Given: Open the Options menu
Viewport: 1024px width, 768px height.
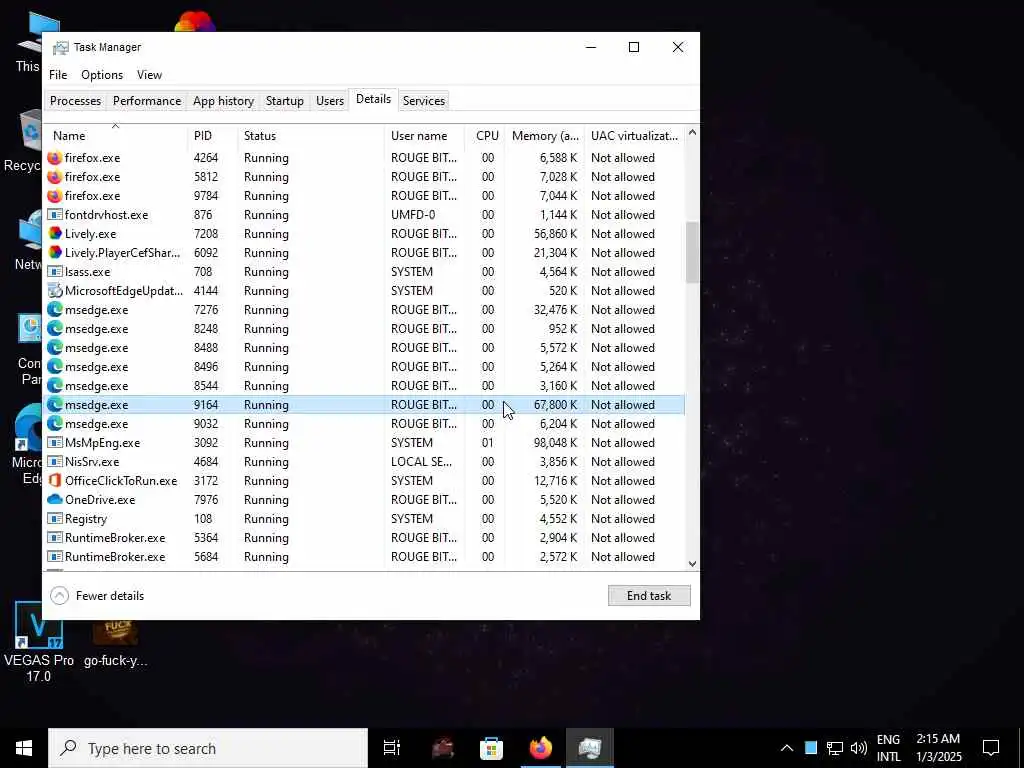Looking at the screenshot, I should (102, 75).
